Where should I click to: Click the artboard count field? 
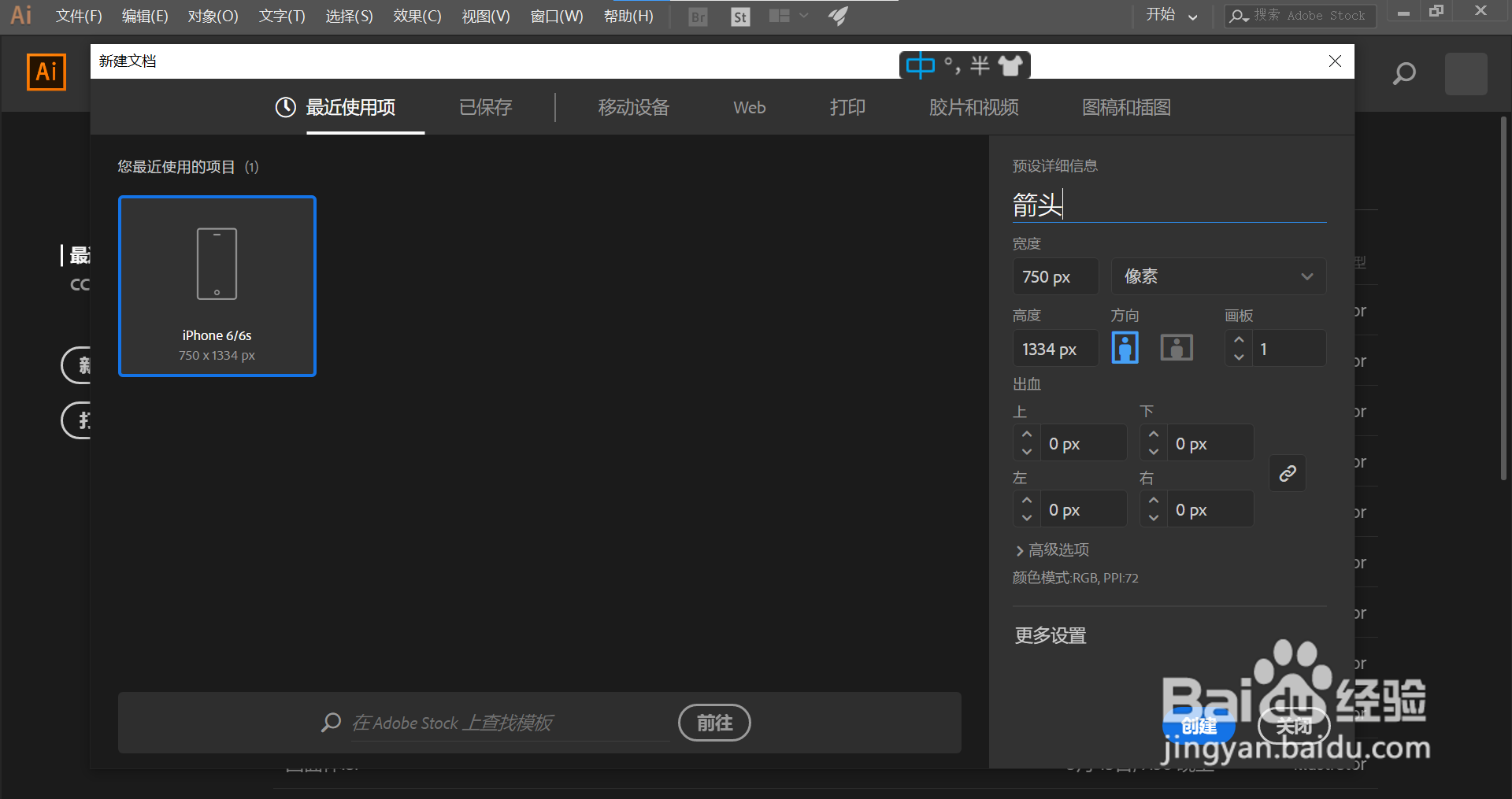1289,349
